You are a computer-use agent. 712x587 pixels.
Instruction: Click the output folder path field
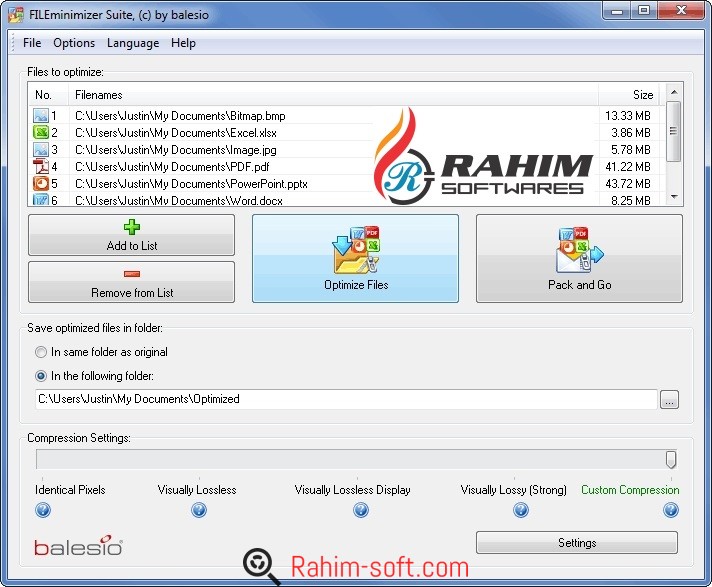(x=346, y=399)
